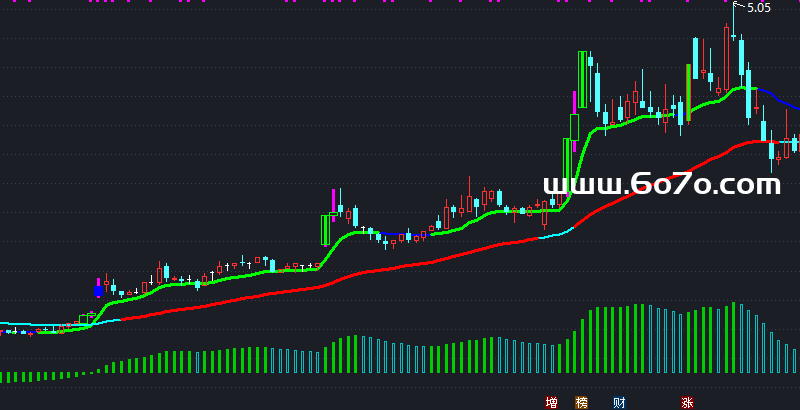Click the red 涨 marker icon
Image resolution: width=800 pixels, height=410 pixels.
point(687,403)
